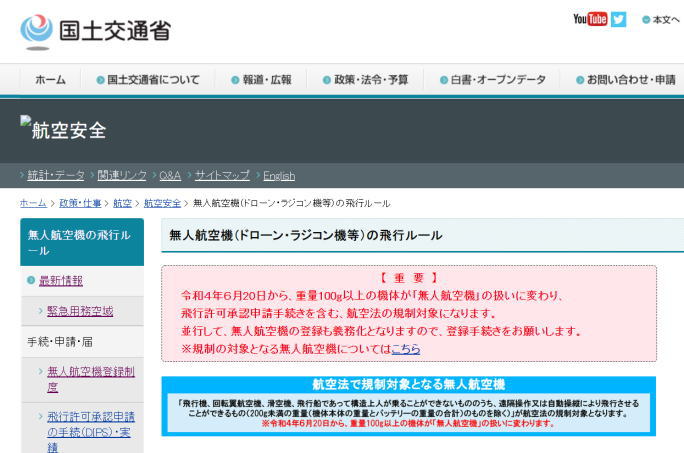Image resolution: width=684 pixels, height=453 pixels.
Task: Expand 最新情報 in the sidebar
Action: coord(61,281)
